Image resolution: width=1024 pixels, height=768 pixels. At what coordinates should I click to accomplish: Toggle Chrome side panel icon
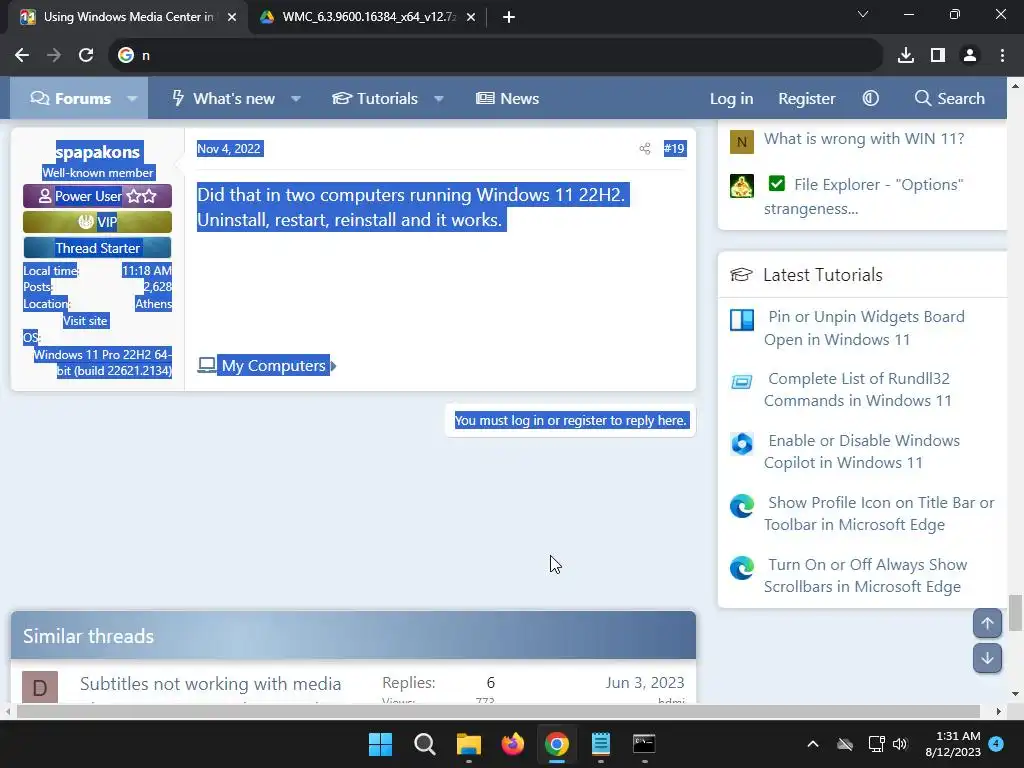938,56
